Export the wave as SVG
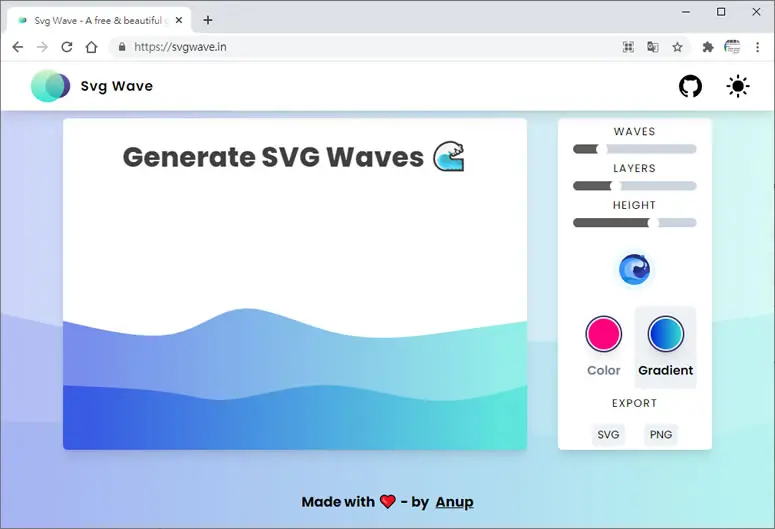775x529 pixels. tap(608, 435)
